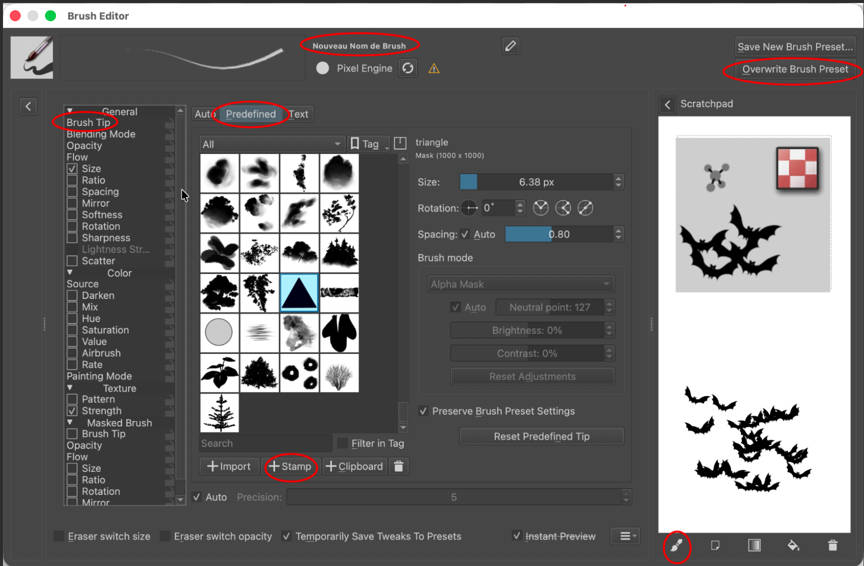This screenshot has height=566, width=864.
Task: Select the triangle brush tip thumbnail
Action: click(x=299, y=291)
